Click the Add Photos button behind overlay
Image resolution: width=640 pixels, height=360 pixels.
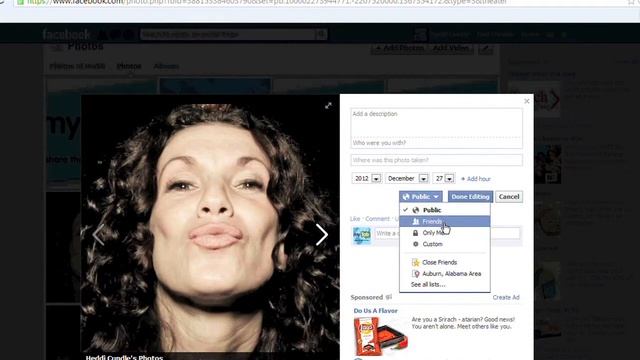tap(399, 49)
